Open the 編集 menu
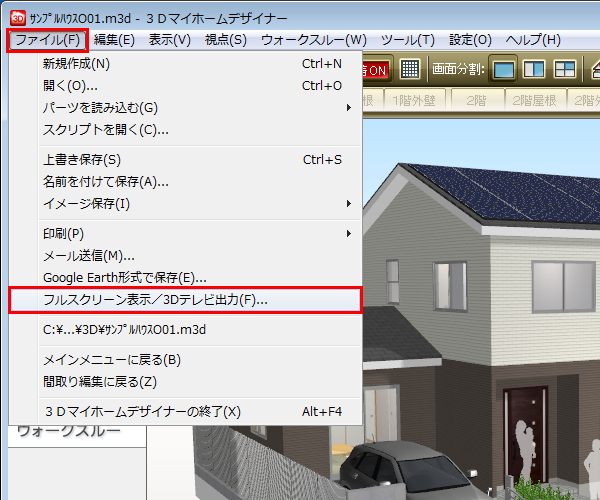600x500 pixels. [x=114, y=40]
